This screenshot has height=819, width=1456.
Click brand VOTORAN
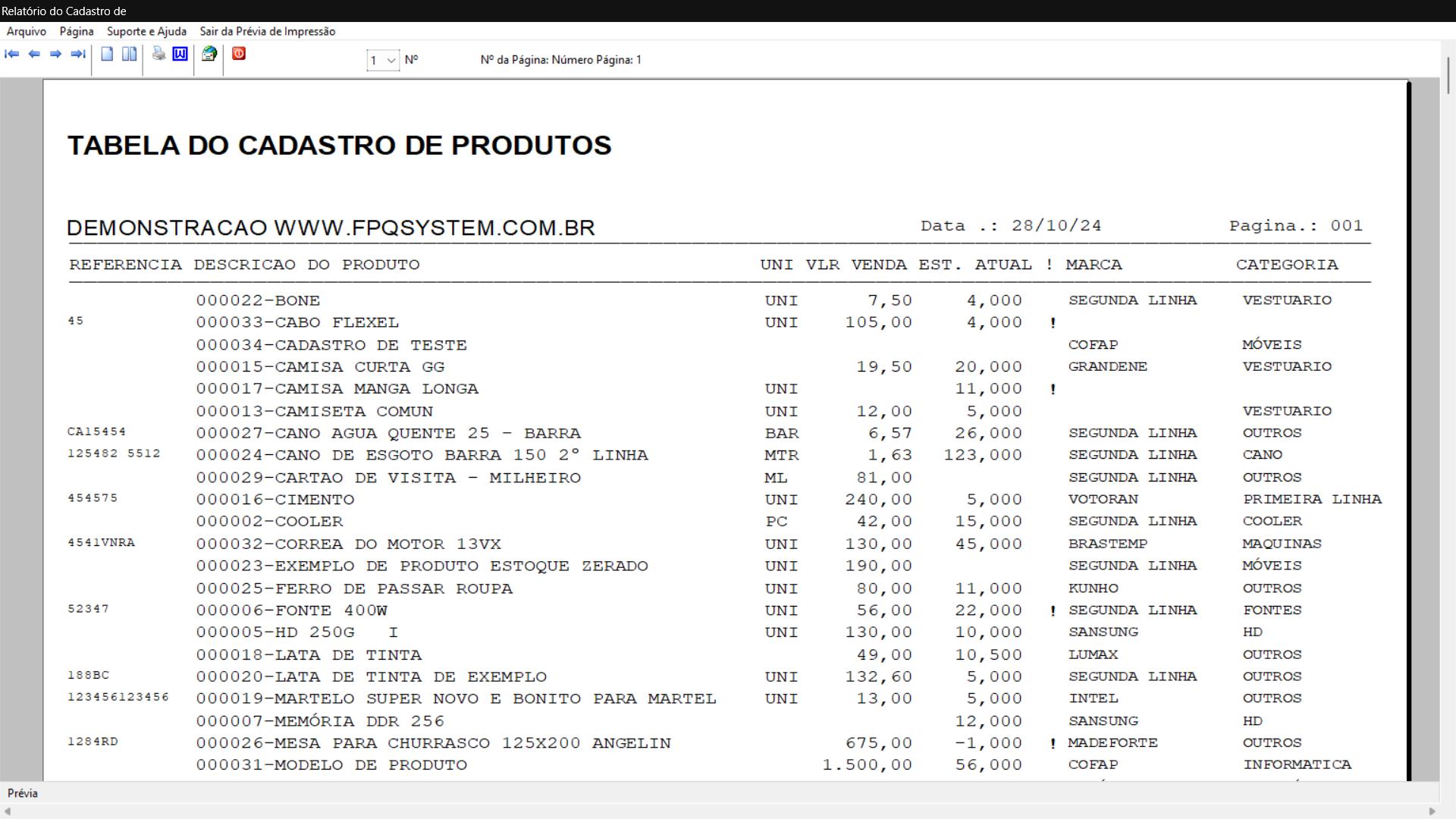1103,500
